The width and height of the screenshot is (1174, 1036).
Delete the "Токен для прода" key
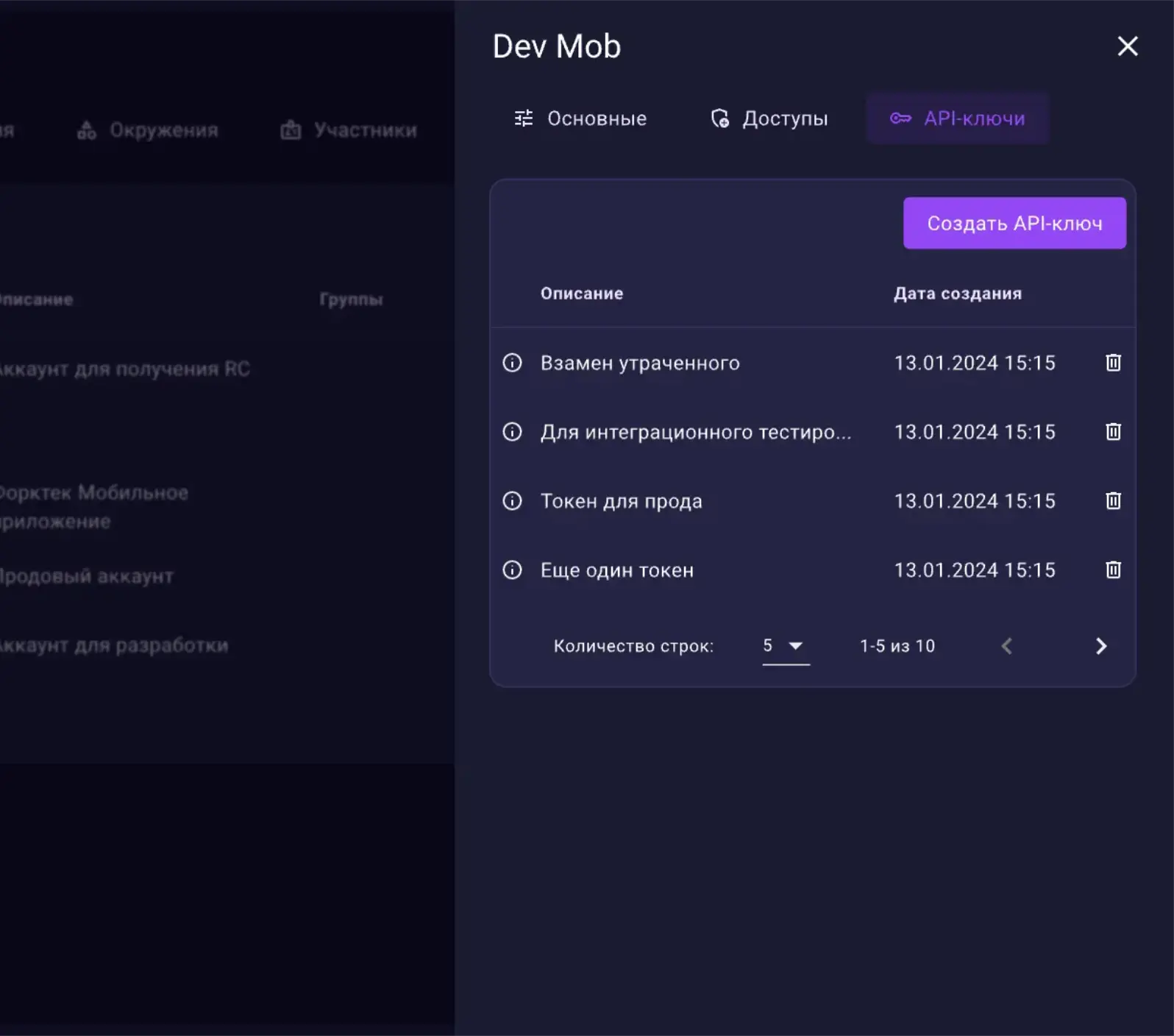pos(1113,501)
